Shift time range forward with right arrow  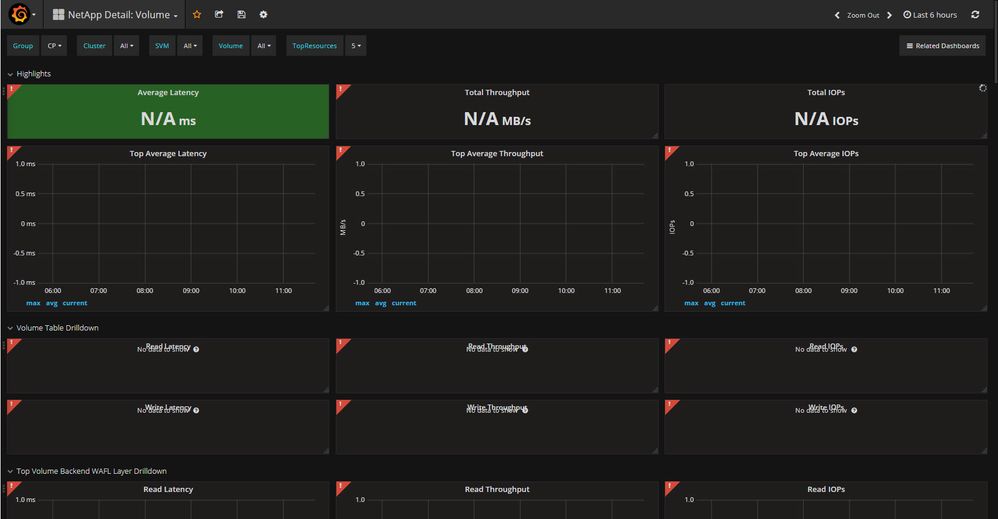pyautogui.click(x=889, y=15)
